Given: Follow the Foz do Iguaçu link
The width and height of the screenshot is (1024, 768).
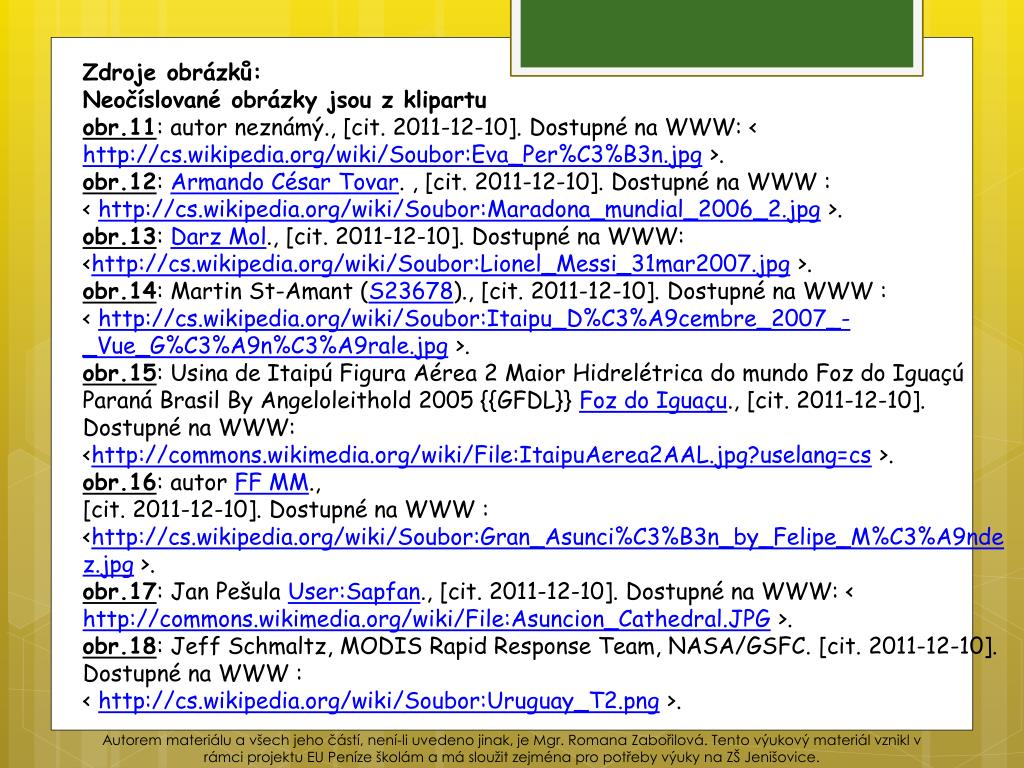Looking at the screenshot, I should coord(653,400).
